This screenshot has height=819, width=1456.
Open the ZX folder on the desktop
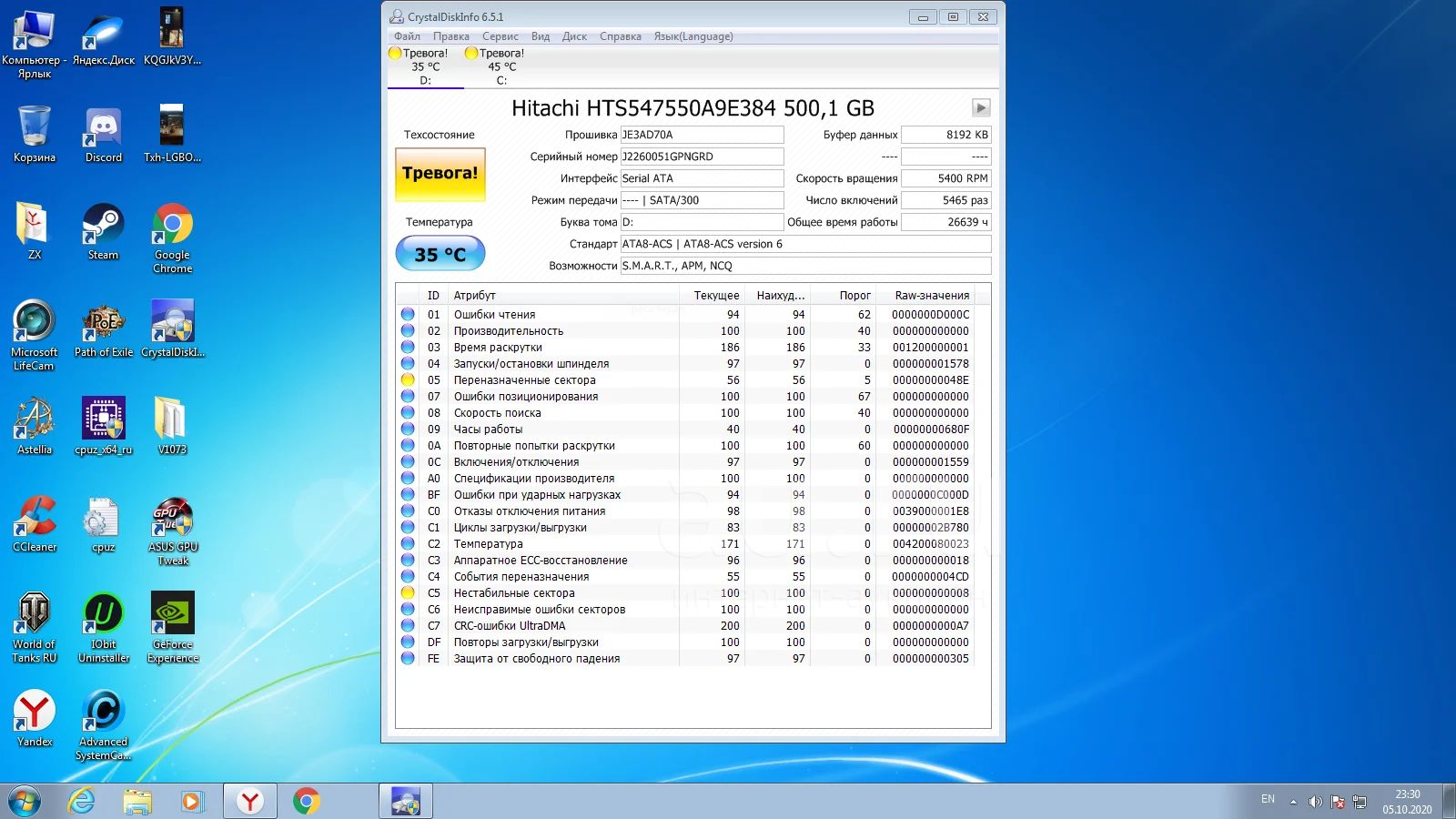(x=34, y=231)
